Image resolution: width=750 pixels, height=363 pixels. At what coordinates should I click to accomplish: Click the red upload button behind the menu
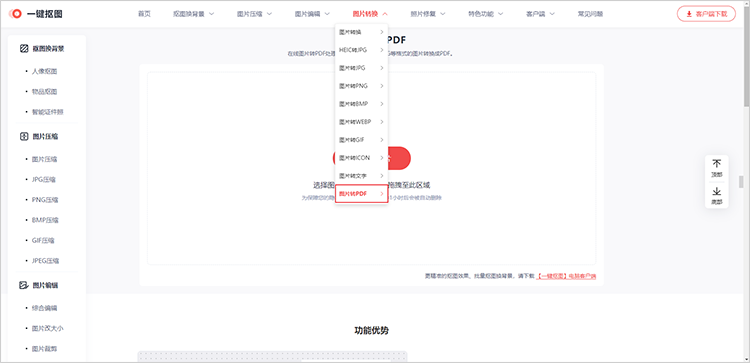pyautogui.click(x=399, y=158)
